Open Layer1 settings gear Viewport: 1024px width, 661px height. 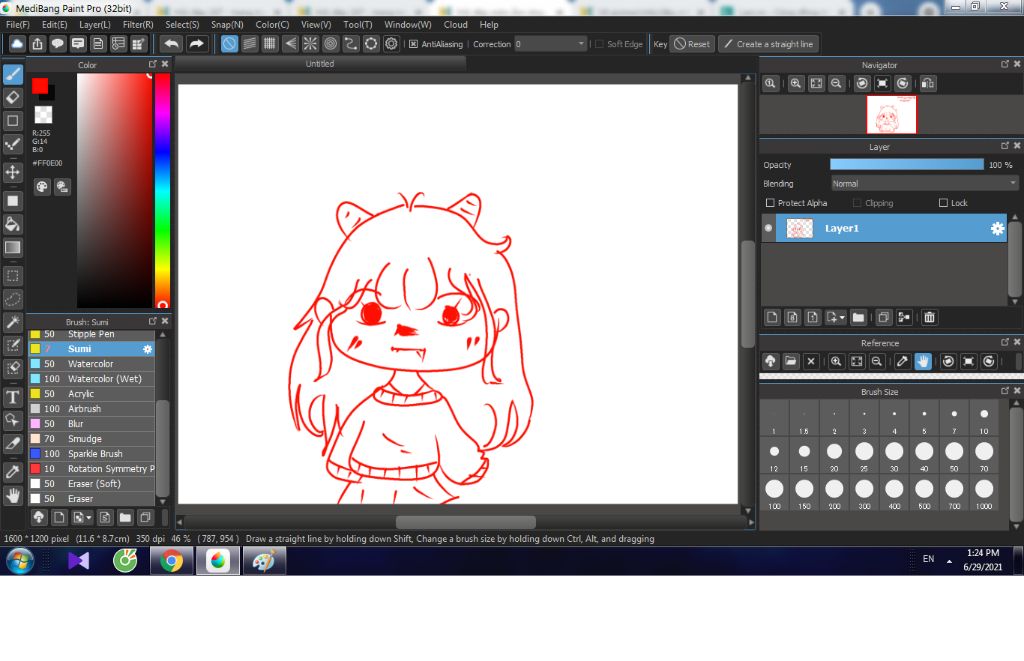pyautogui.click(x=997, y=229)
